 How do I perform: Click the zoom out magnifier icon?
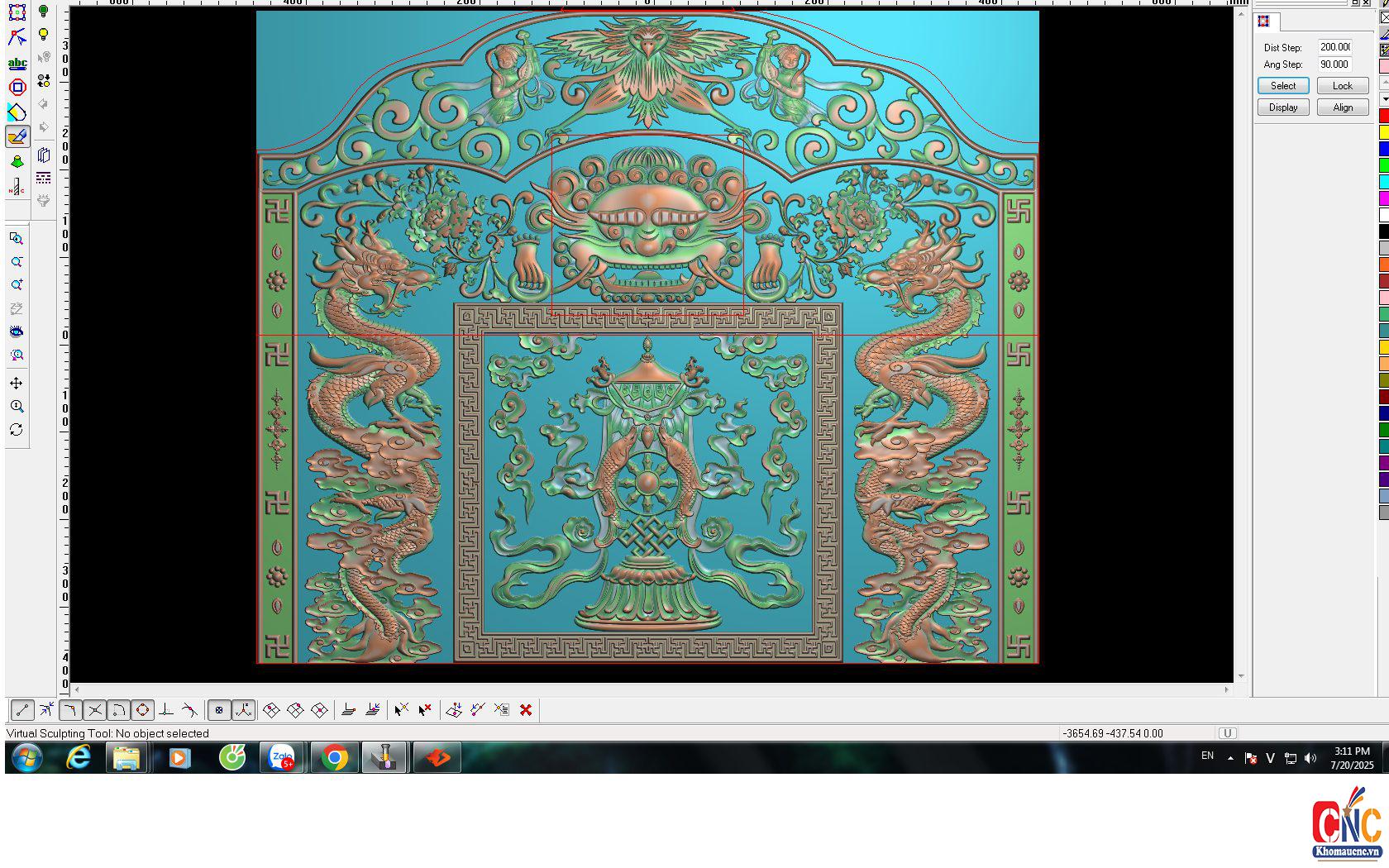[17, 262]
